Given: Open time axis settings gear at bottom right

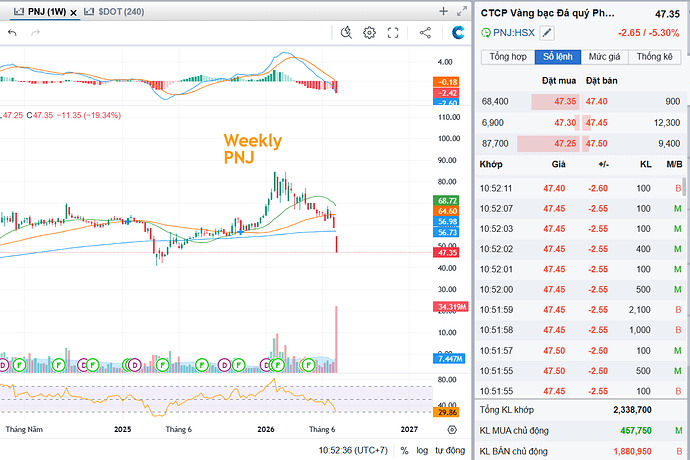Looking at the screenshot, I should click(x=452, y=430).
